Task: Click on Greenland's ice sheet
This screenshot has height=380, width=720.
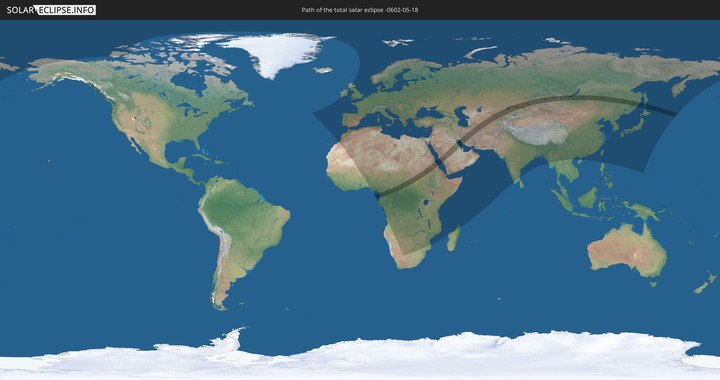Action: (276, 53)
